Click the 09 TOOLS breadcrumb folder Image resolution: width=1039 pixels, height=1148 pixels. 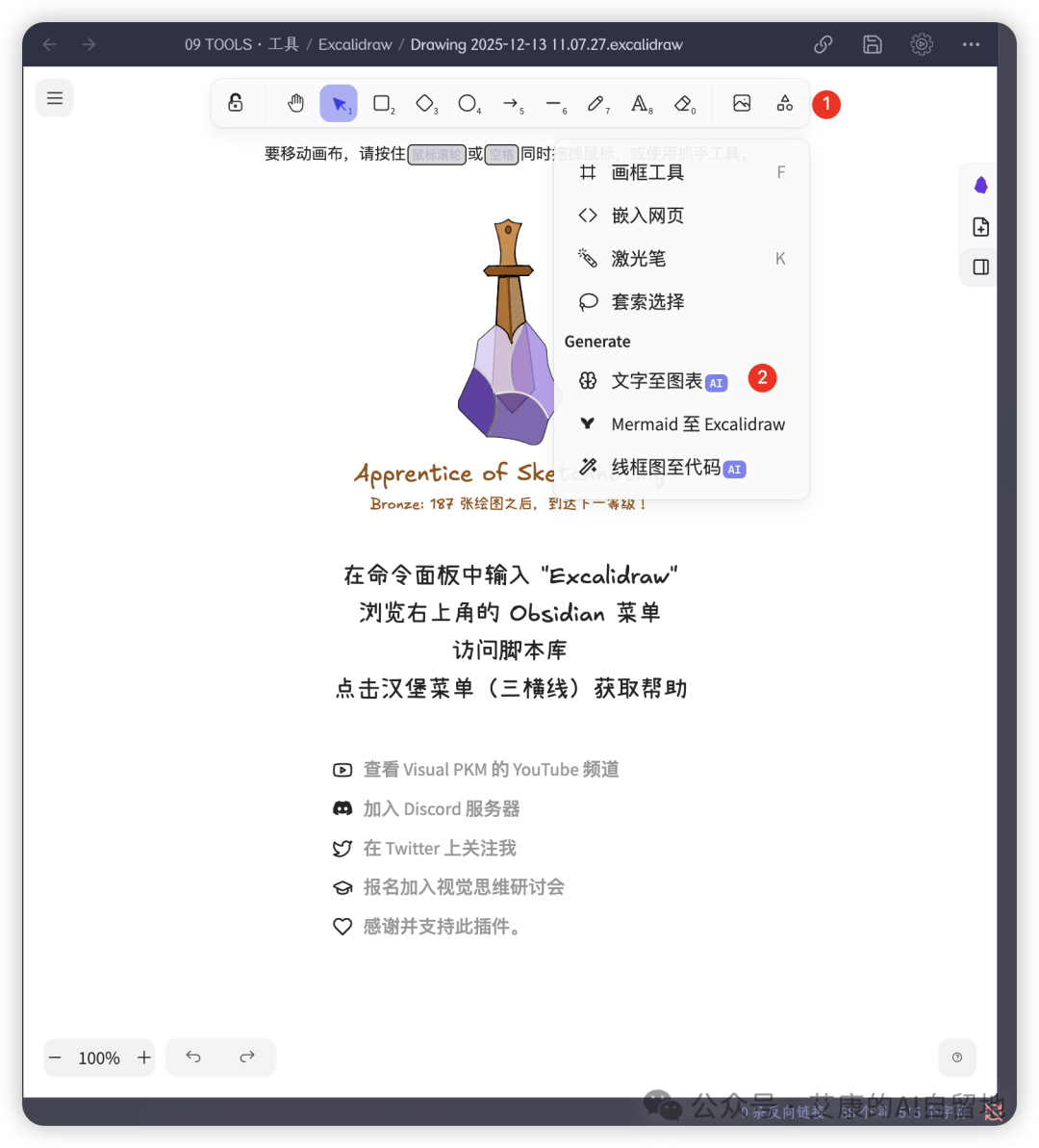pos(241,44)
